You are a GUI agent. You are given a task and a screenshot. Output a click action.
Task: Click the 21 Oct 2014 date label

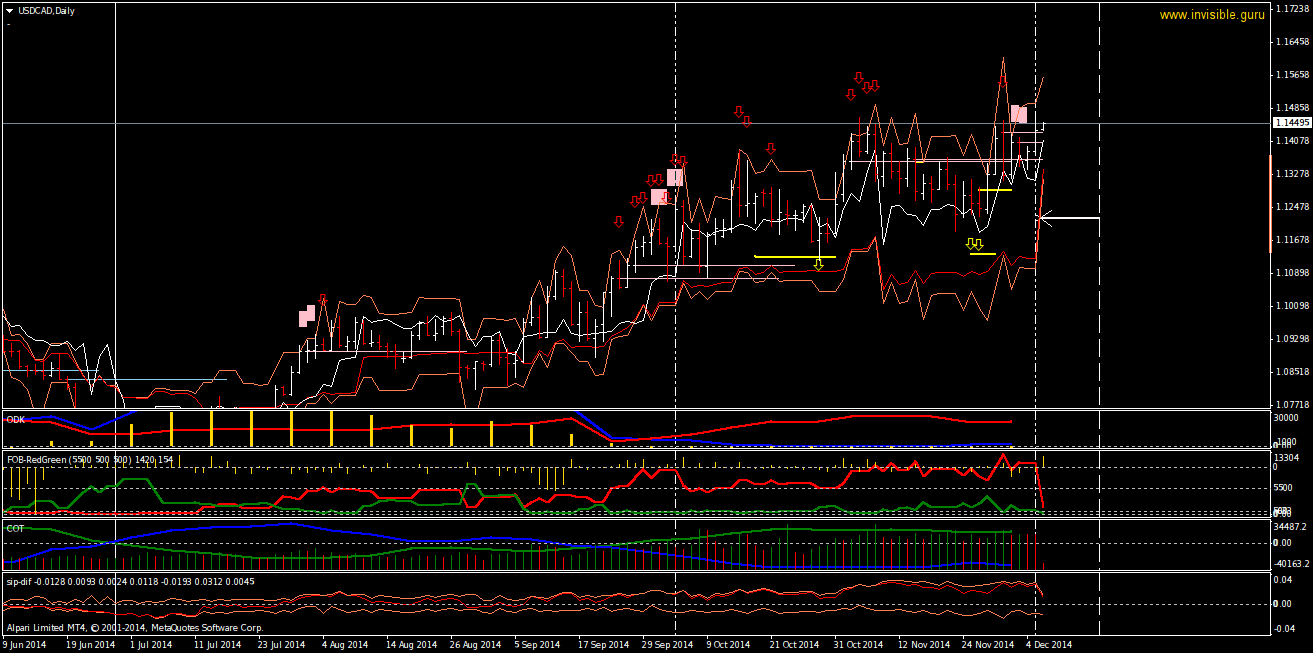click(x=795, y=645)
